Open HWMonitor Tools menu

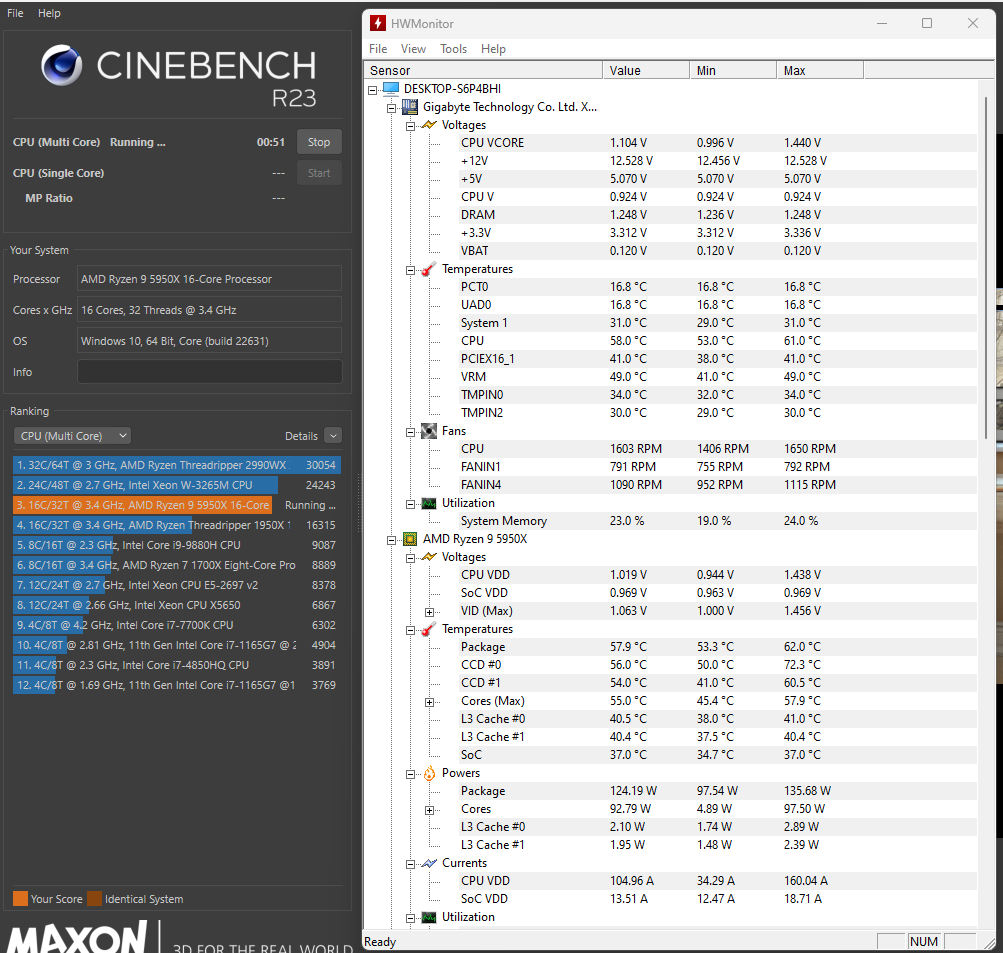coord(454,49)
